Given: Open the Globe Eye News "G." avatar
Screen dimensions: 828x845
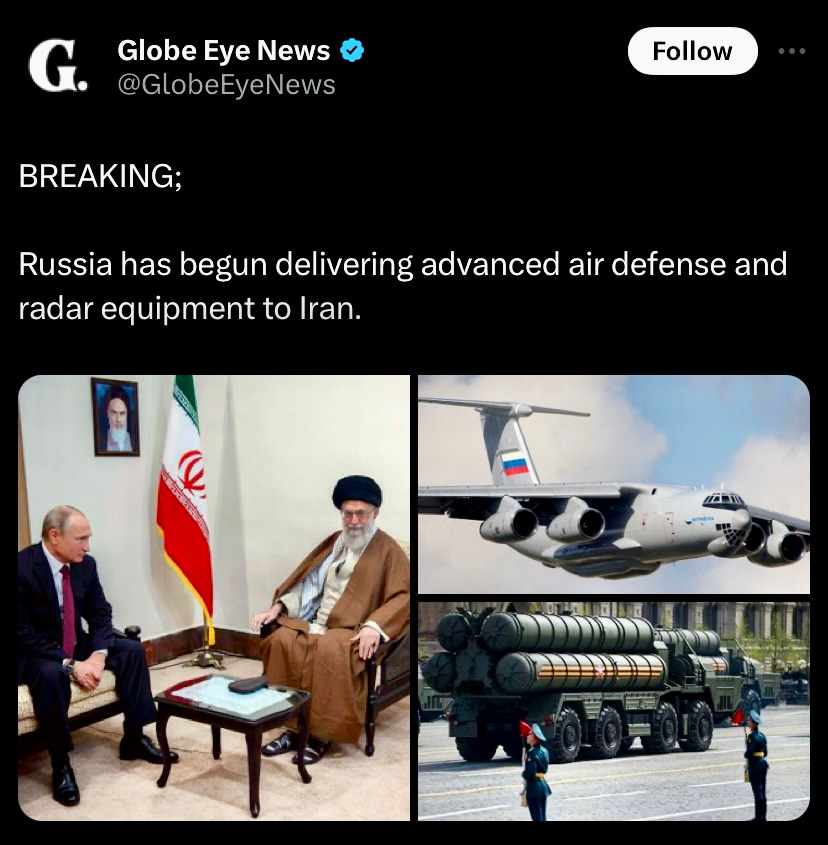Looking at the screenshot, I should [58, 66].
